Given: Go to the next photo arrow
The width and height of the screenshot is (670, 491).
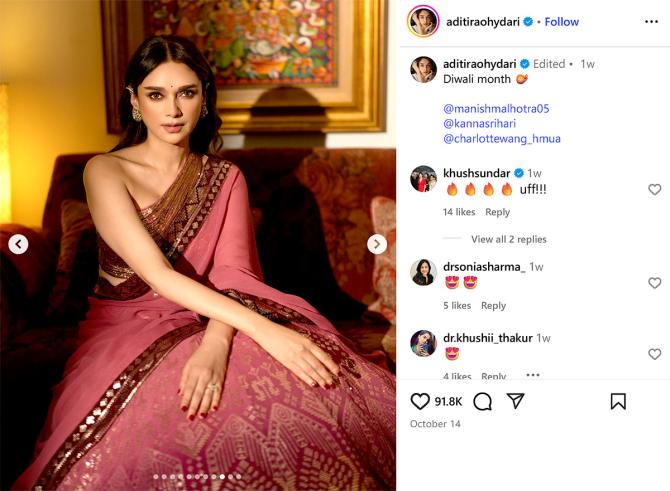Looking at the screenshot, I should pyautogui.click(x=376, y=244).
